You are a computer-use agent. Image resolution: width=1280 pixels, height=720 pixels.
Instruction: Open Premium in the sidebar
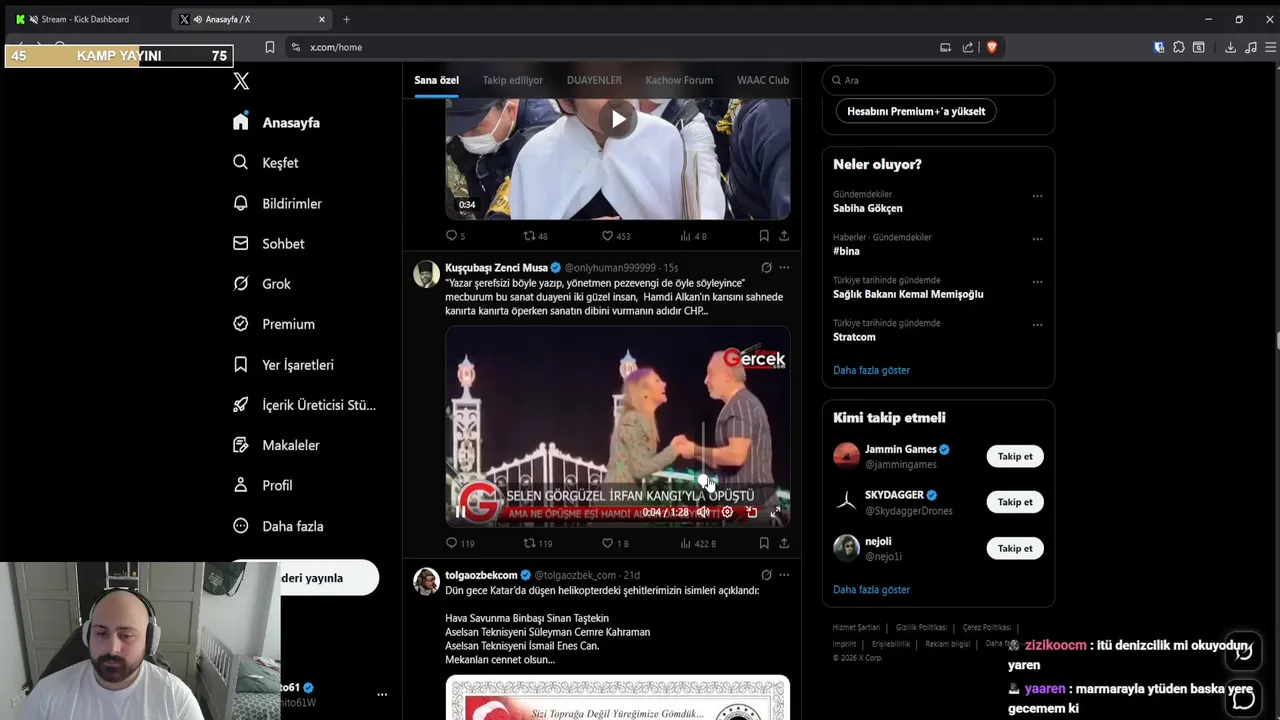(273, 324)
